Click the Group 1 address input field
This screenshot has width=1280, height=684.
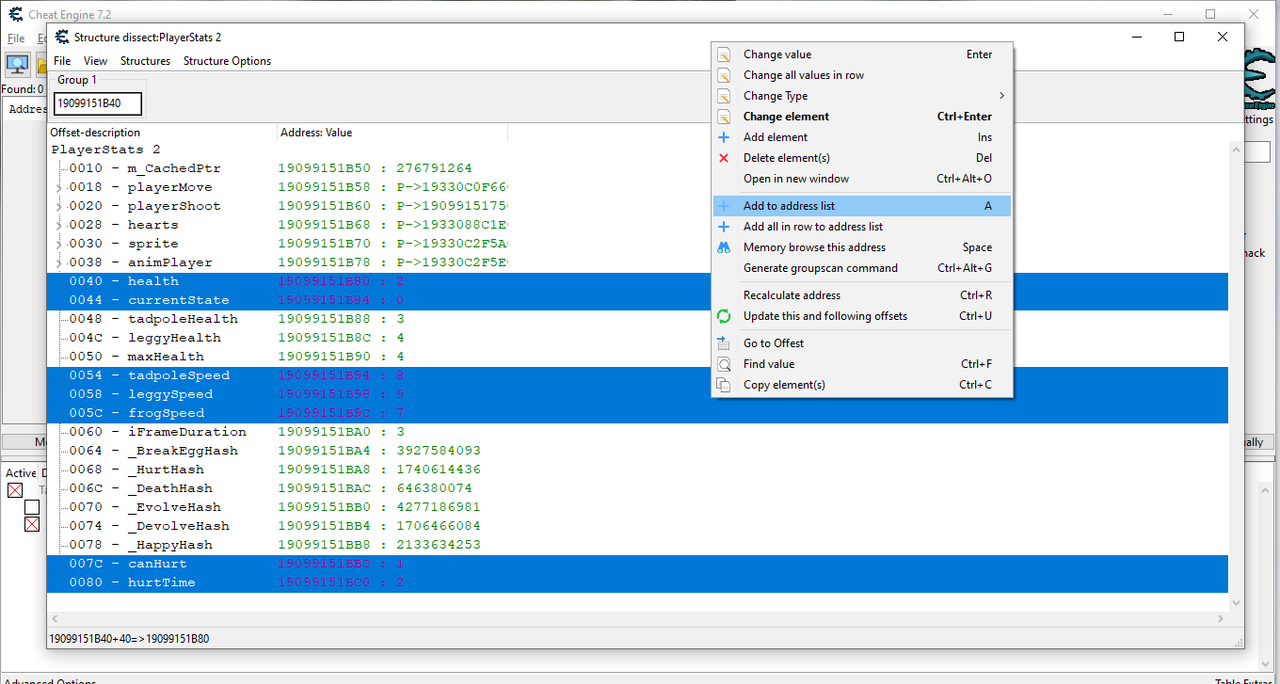point(98,103)
